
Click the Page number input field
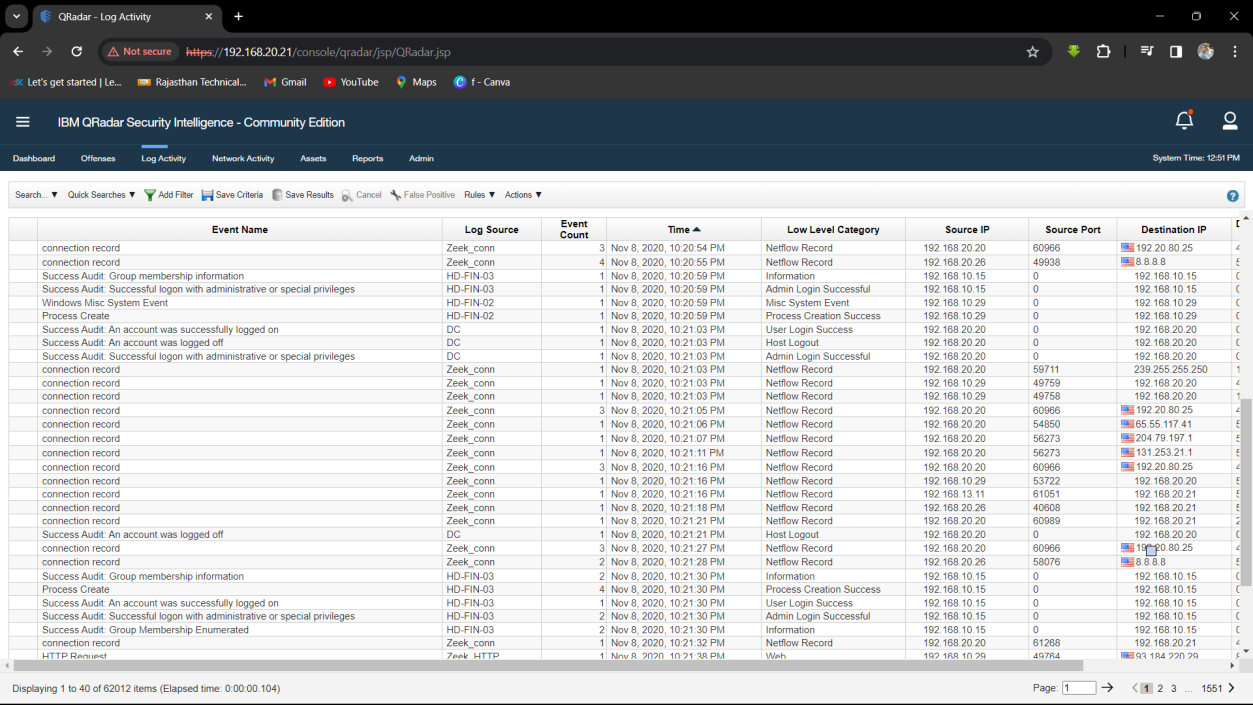[1079, 688]
